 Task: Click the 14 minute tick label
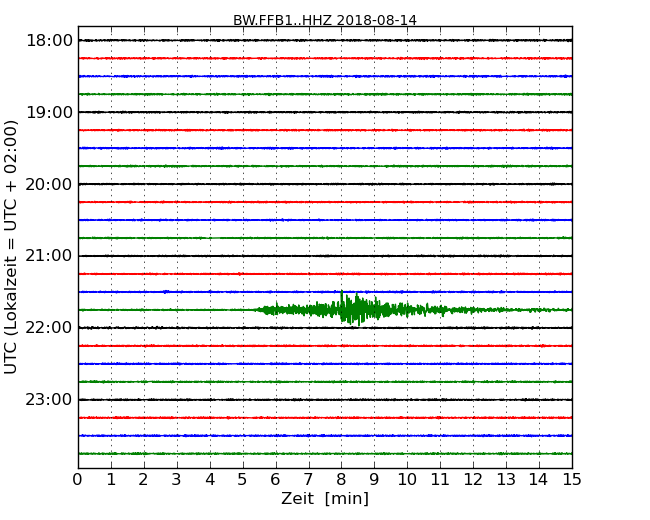point(539,479)
